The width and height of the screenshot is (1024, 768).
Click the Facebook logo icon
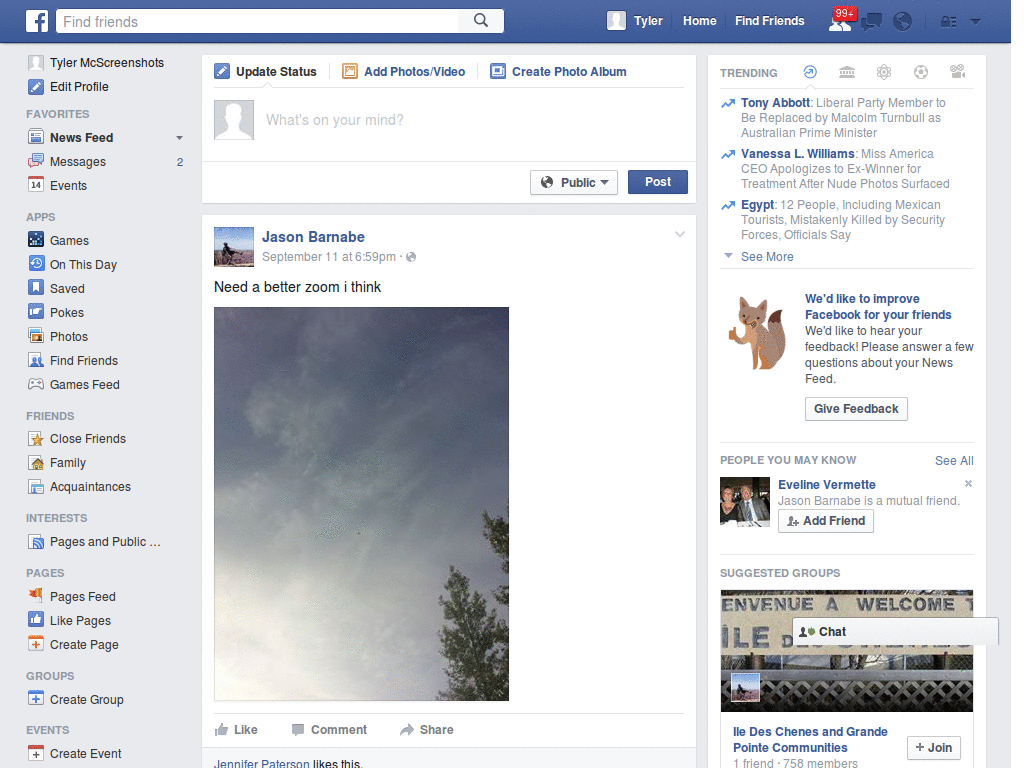tap(37, 21)
